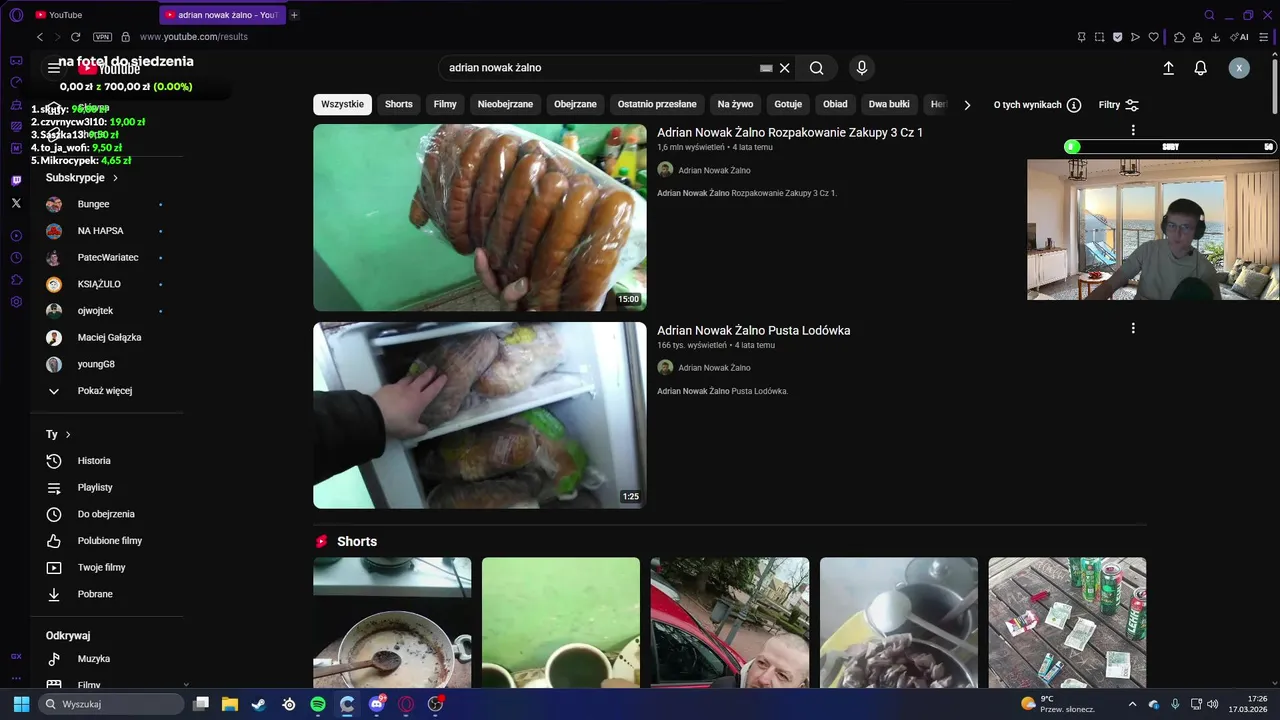Select the Filmy filter chip
This screenshot has height=720, width=1280.
[x=445, y=104]
